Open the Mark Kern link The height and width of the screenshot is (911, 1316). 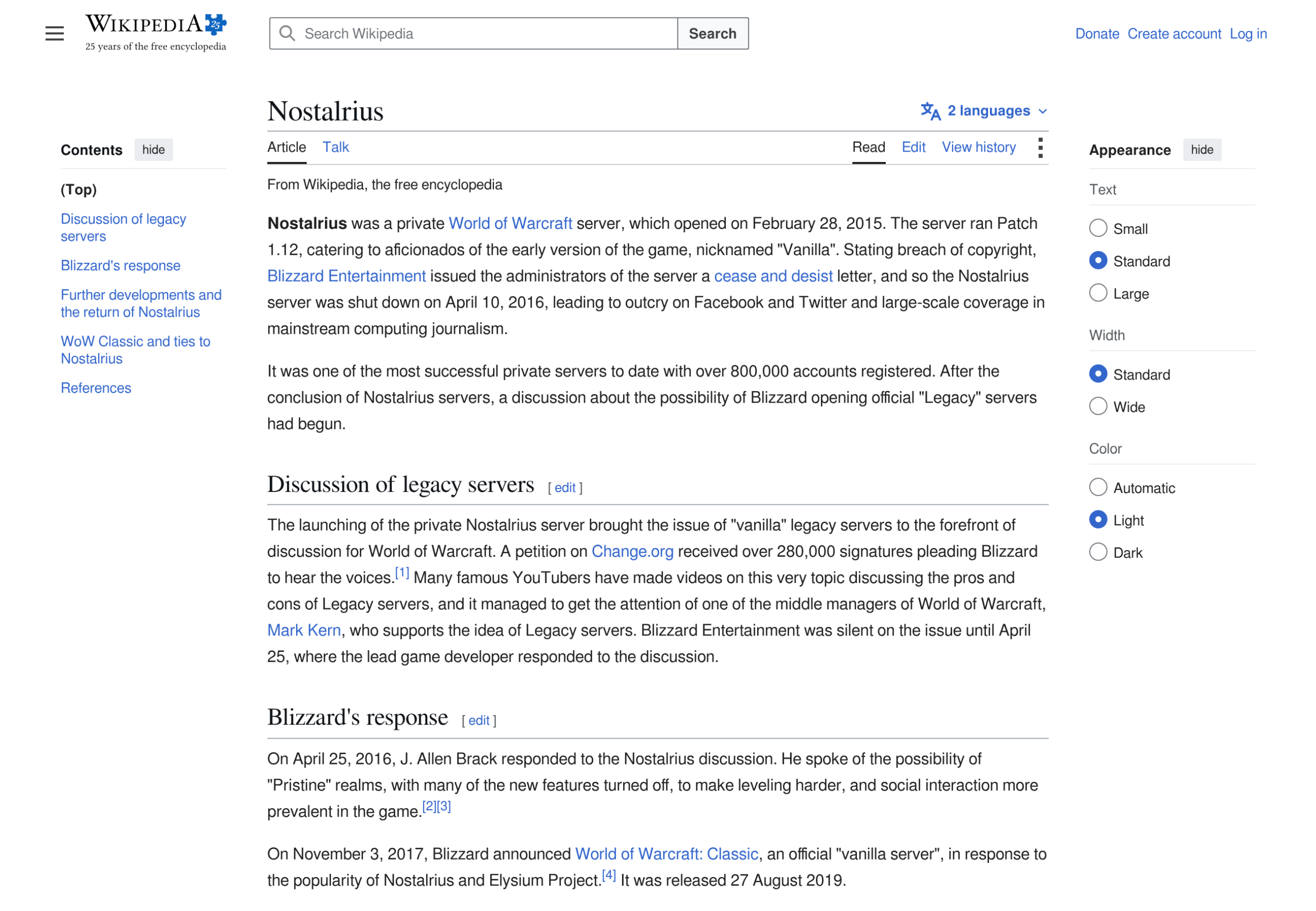pos(304,630)
